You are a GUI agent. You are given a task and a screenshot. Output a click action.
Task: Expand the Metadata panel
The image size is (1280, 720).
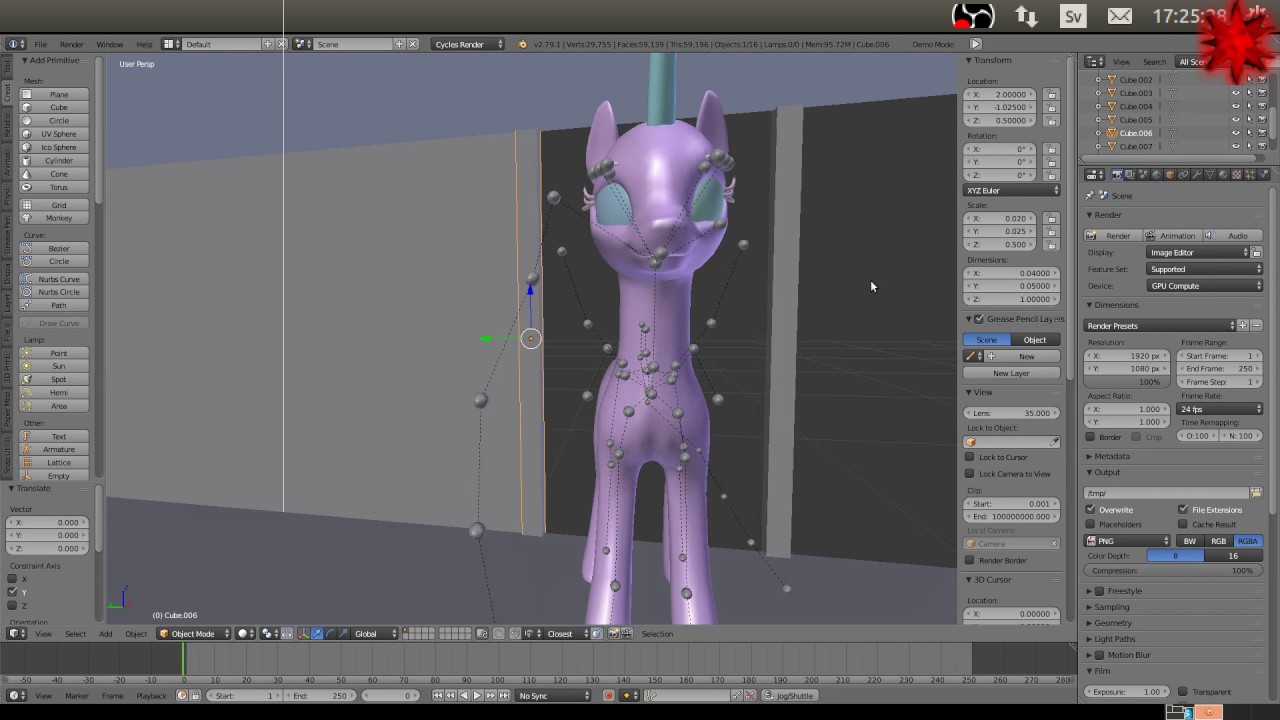(1111, 456)
